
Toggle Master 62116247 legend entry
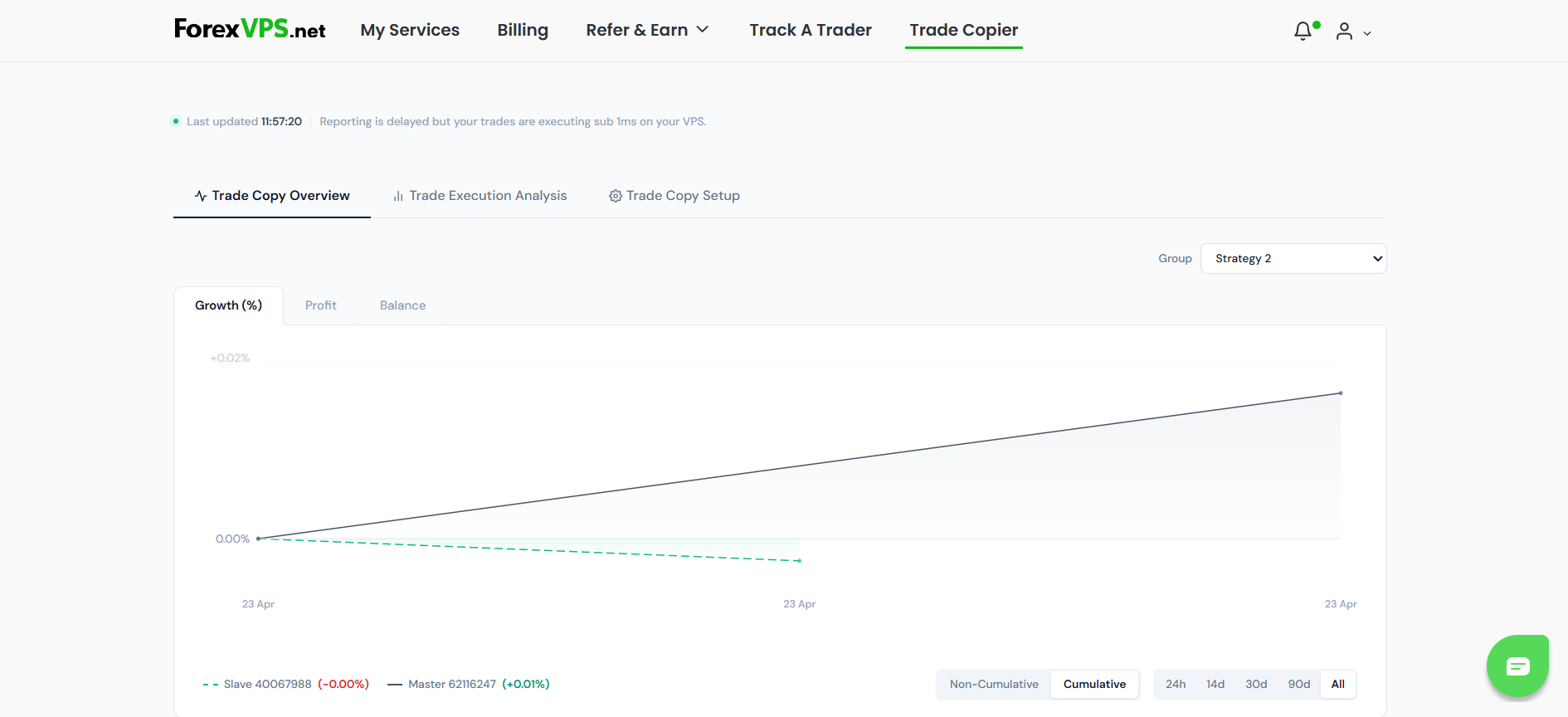469,684
